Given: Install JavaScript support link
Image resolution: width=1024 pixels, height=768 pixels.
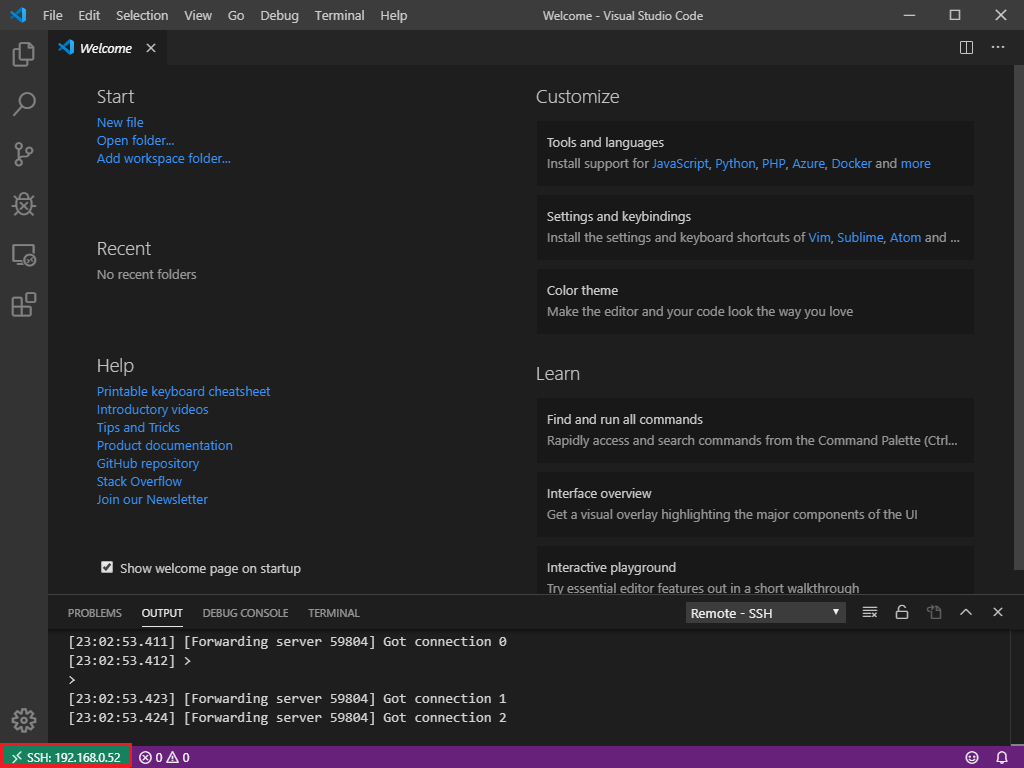Looking at the screenshot, I should click(680, 163).
